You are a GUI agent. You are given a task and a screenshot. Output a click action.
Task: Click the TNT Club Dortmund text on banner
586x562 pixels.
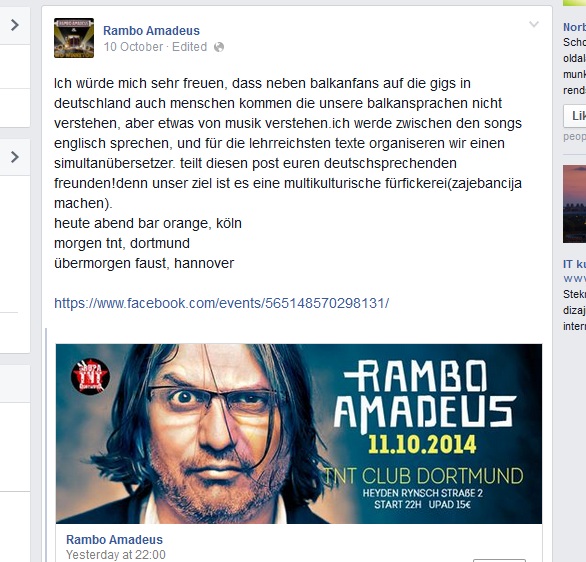423,476
